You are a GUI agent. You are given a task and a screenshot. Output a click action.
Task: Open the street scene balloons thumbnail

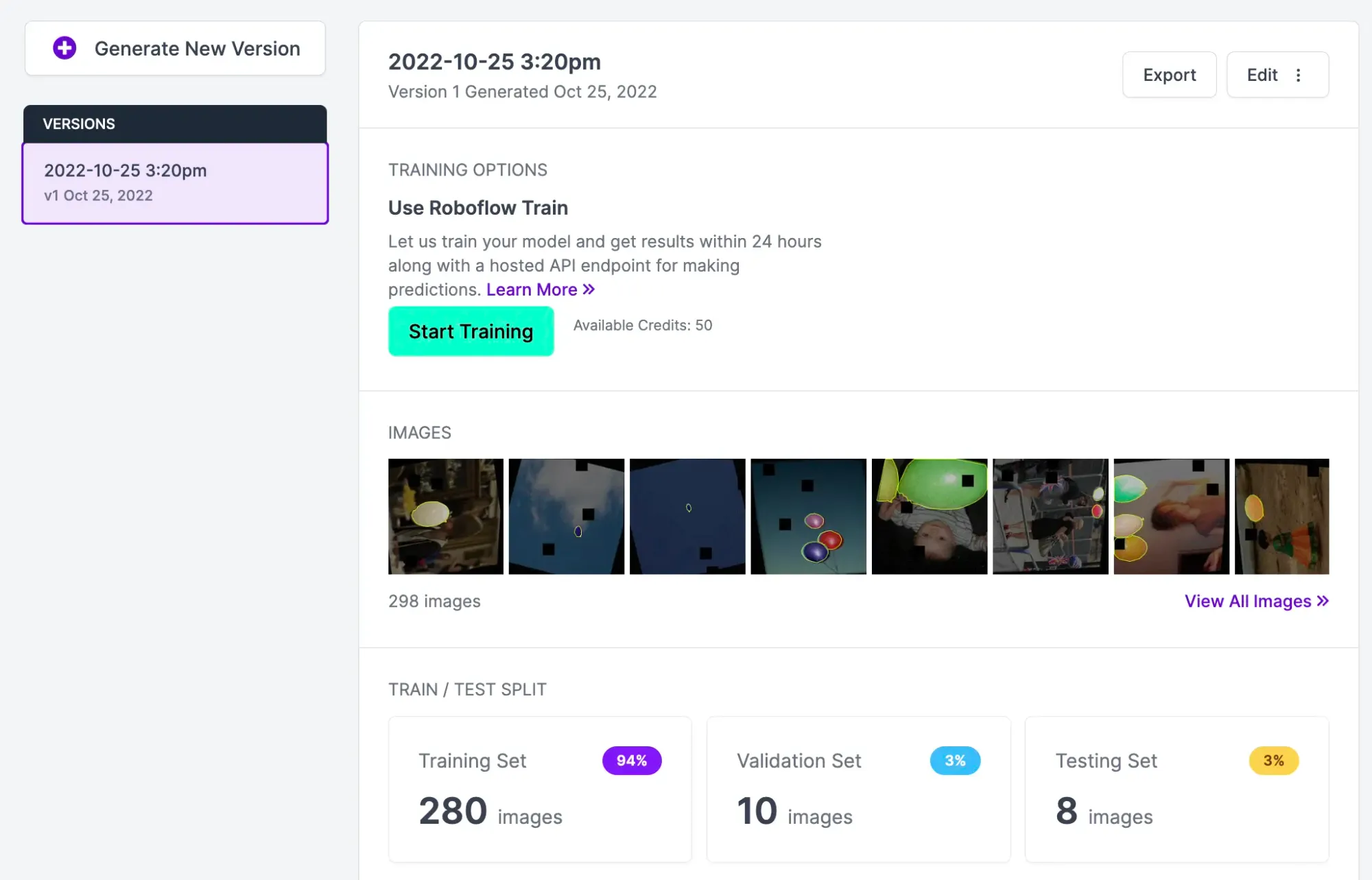[1050, 516]
